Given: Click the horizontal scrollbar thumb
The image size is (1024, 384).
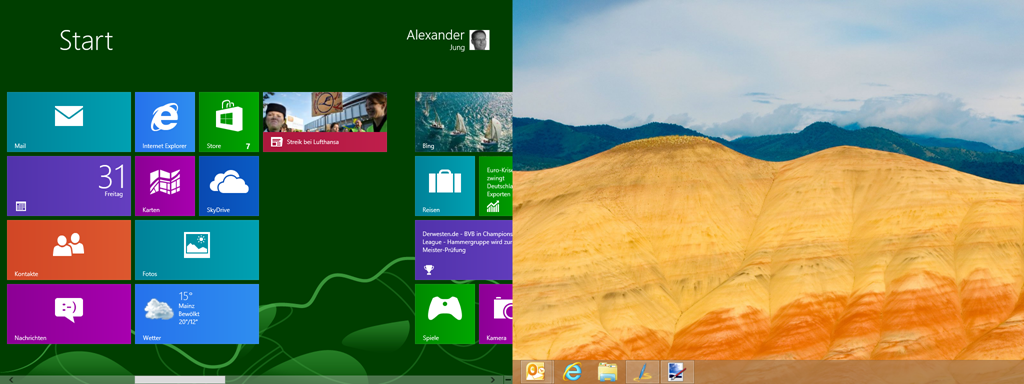Looking at the screenshot, I should [x=180, y=379].
